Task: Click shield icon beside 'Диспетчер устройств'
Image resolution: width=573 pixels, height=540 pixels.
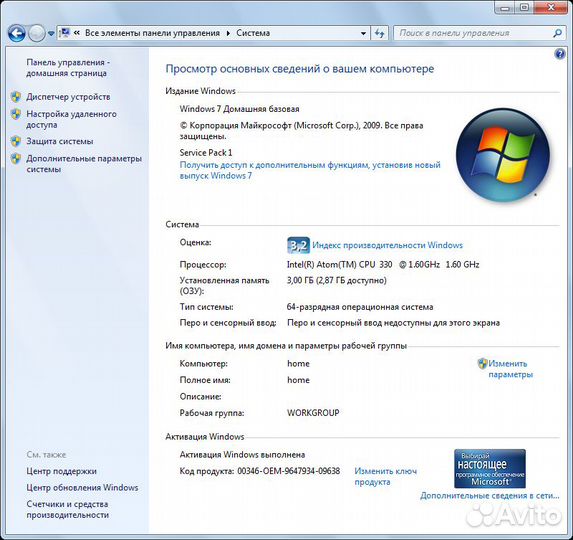Action: coord(16,97)
